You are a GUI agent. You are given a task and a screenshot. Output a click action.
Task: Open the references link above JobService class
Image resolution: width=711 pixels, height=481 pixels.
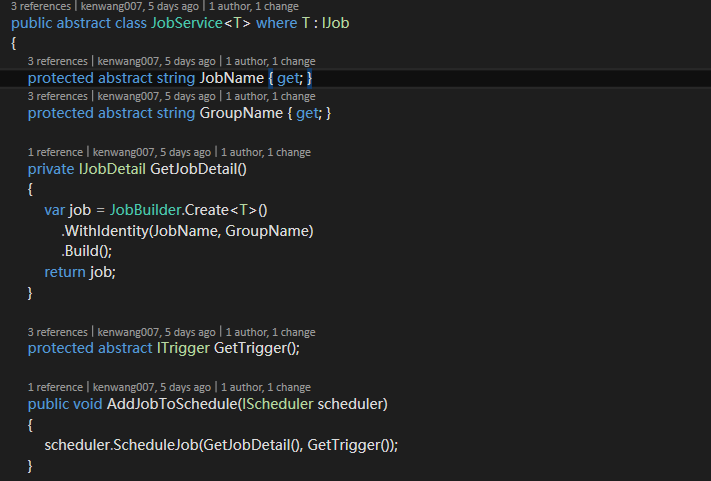(x=41, y=6)
